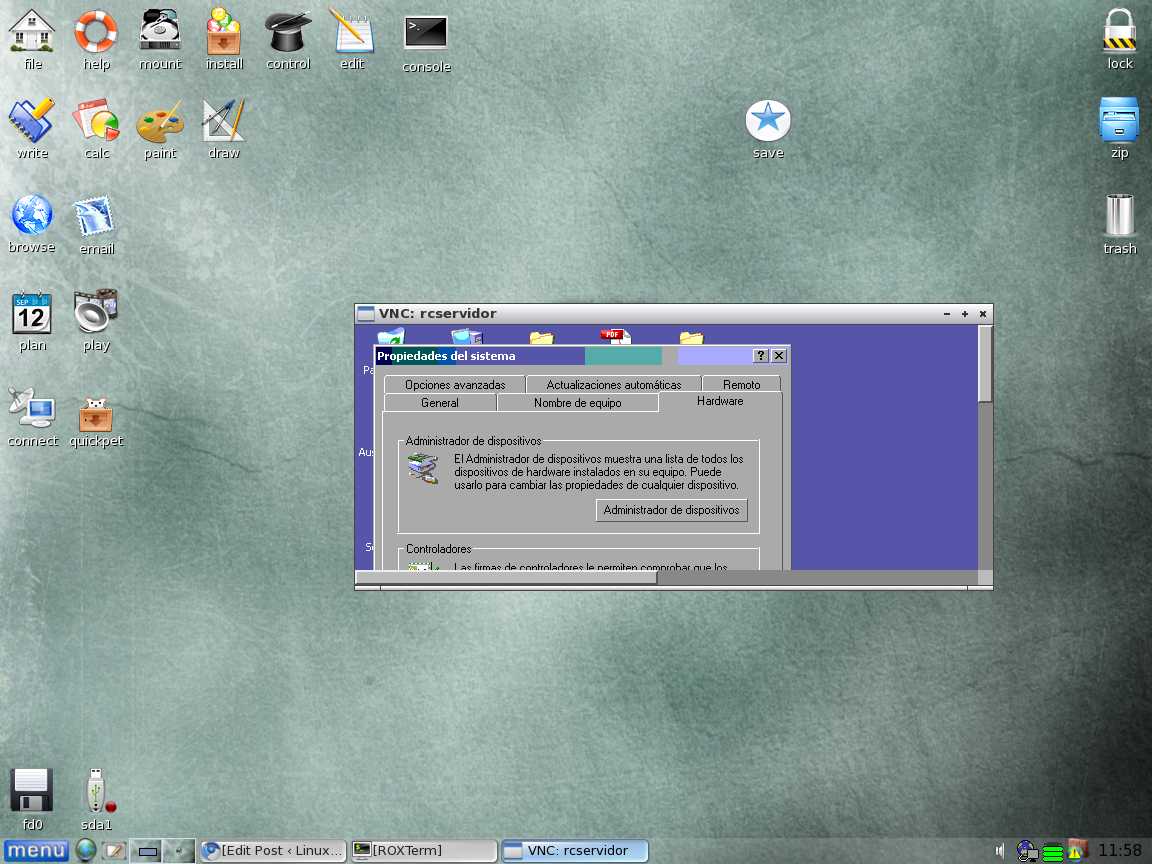Screen dimensions: 1152x864
Task: Open the quickpet desktop icon
Action: [x=96, y=412]
